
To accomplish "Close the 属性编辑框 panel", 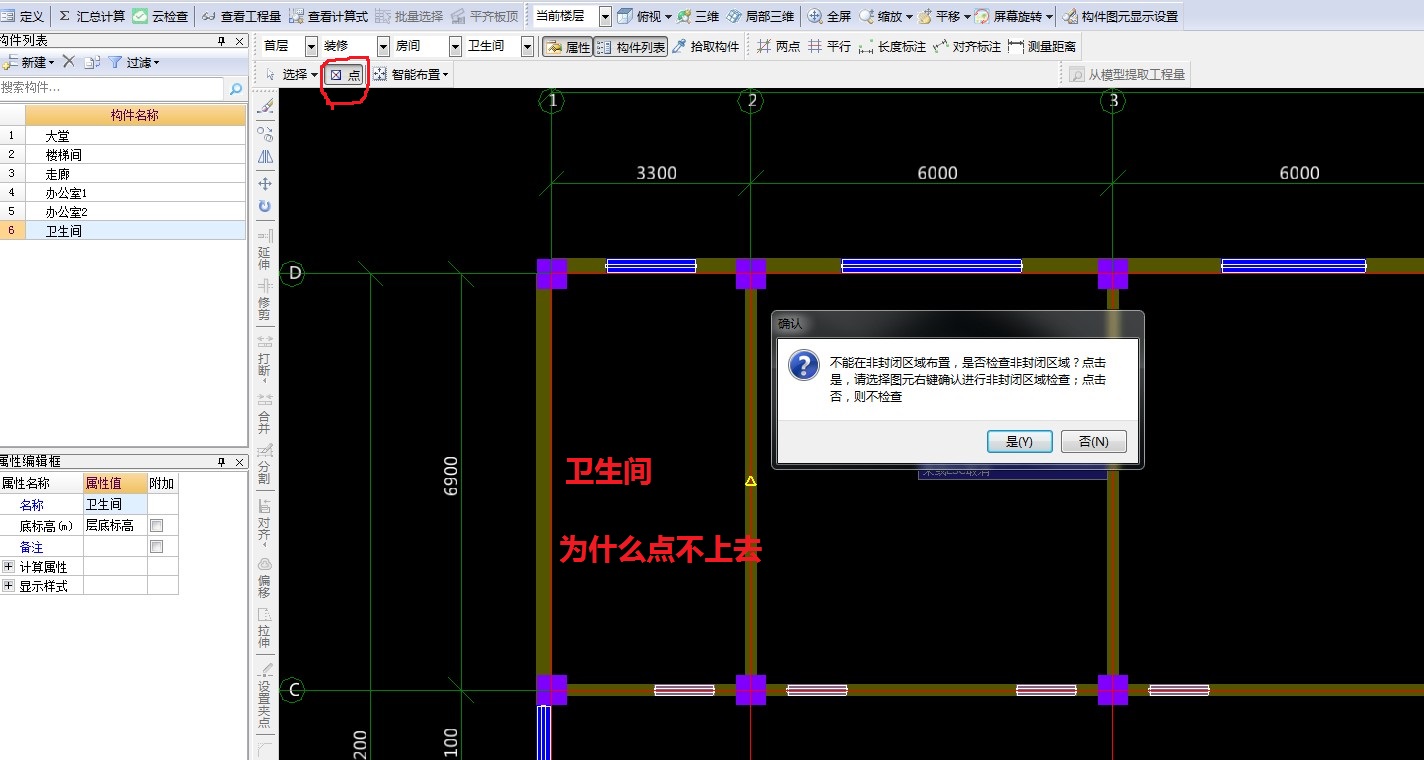I will [x=239, y=461].
